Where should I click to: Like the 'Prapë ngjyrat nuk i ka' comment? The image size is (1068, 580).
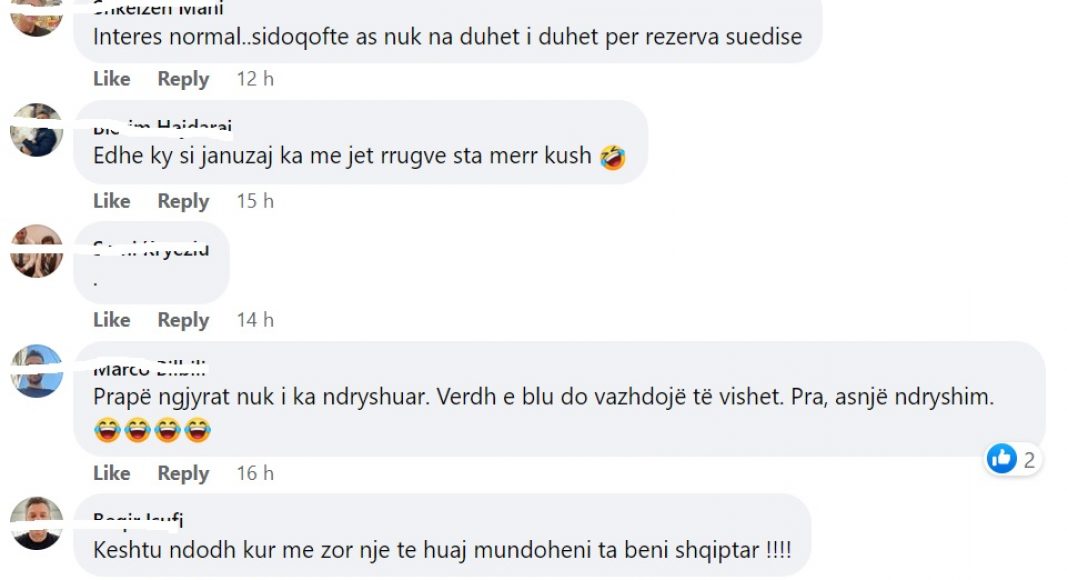112,472
